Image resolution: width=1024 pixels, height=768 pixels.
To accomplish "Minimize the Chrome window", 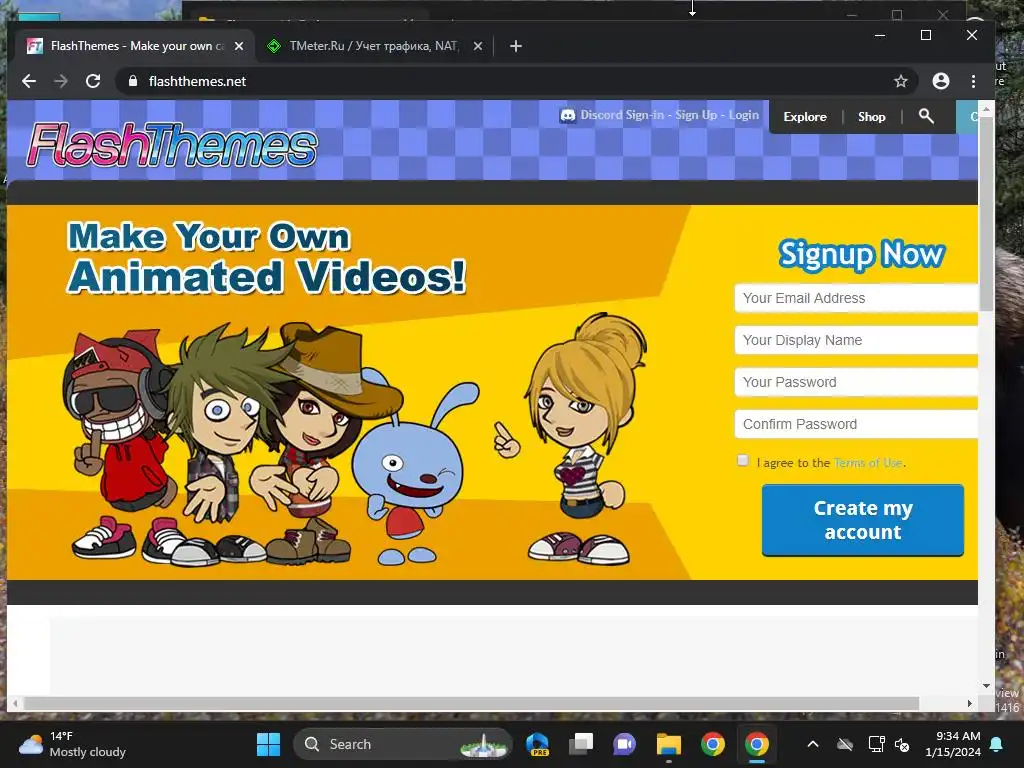I will (880, 35).
